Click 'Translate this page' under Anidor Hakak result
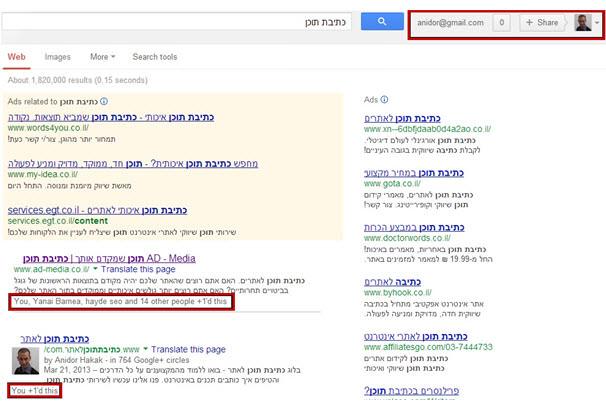606x408 pixels. 188,349
